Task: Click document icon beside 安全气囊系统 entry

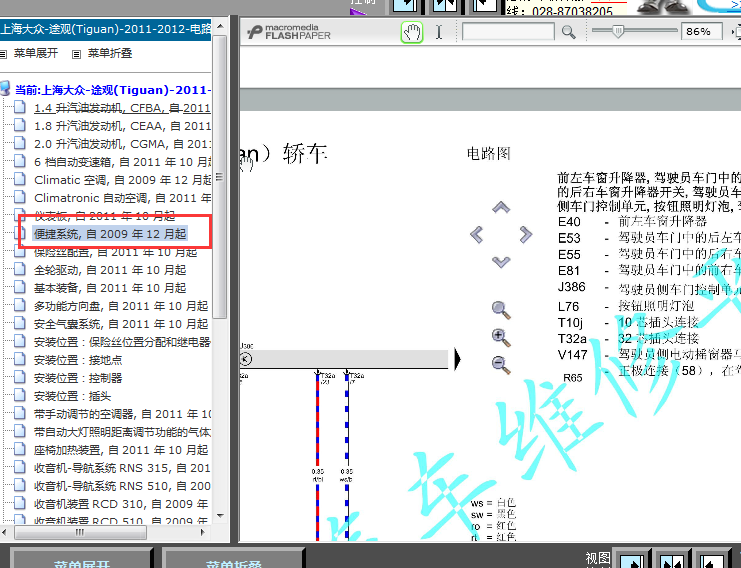Action: [20, 323]
